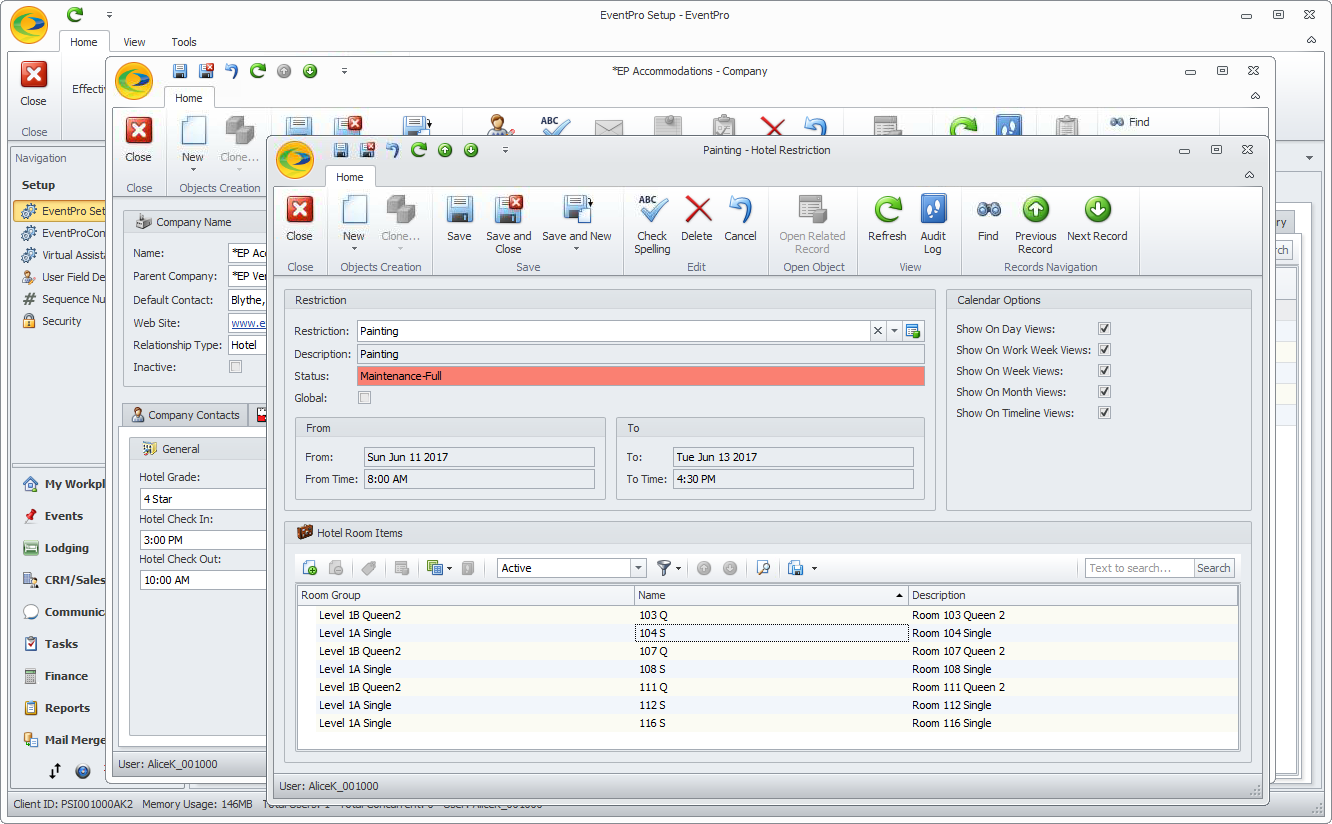
Task: Click the view variants icon in Hotel Room Items toolbar
Action: point(434,568)
